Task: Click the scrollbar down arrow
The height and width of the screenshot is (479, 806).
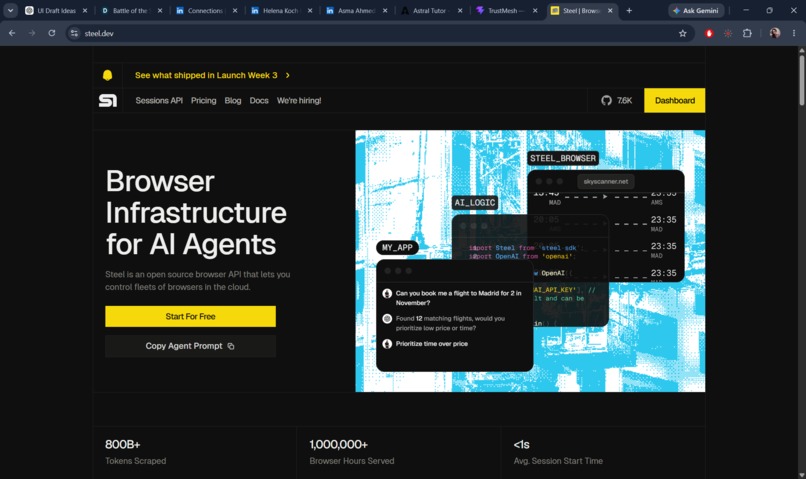Action: pyautogui.click(x=801, y=475)
